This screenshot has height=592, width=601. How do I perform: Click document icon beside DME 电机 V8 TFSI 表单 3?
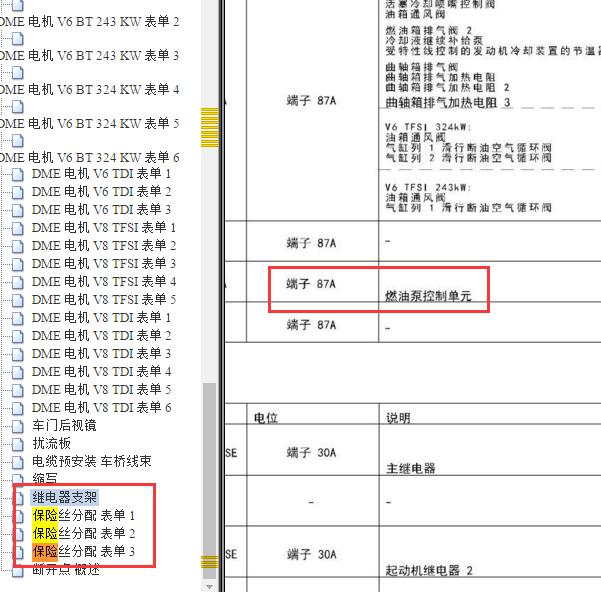tap(18, 264)
